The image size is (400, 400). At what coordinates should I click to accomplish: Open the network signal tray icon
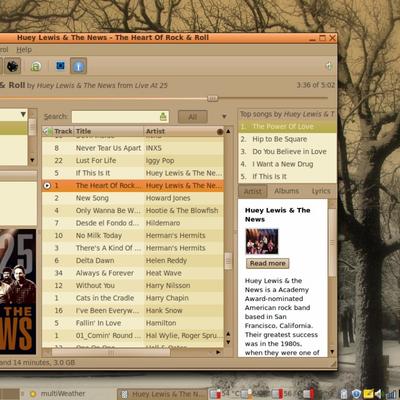pyautogui.click(x=391, y=394)
